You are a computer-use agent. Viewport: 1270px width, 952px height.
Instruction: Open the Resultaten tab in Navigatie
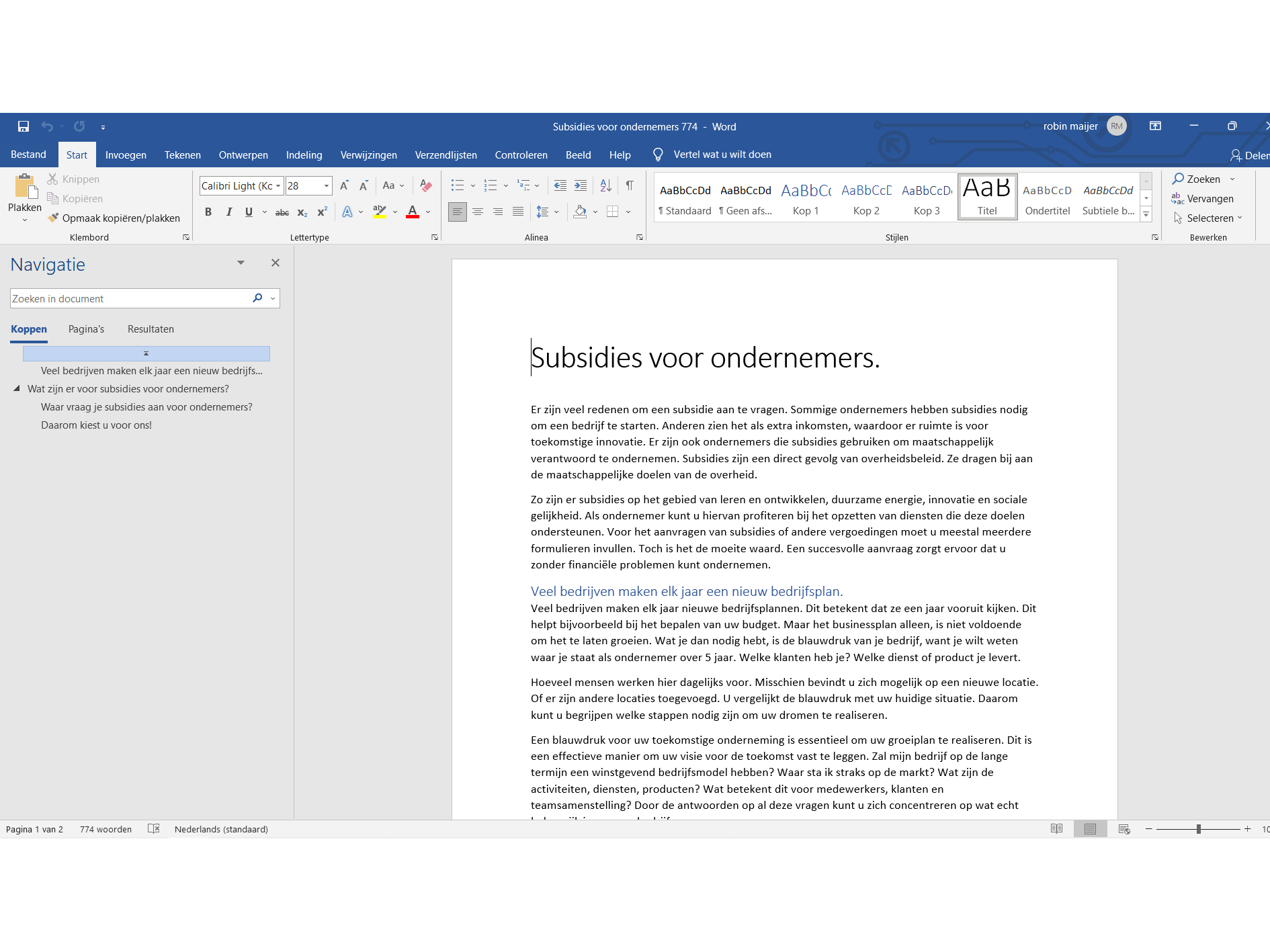[151, 329]
